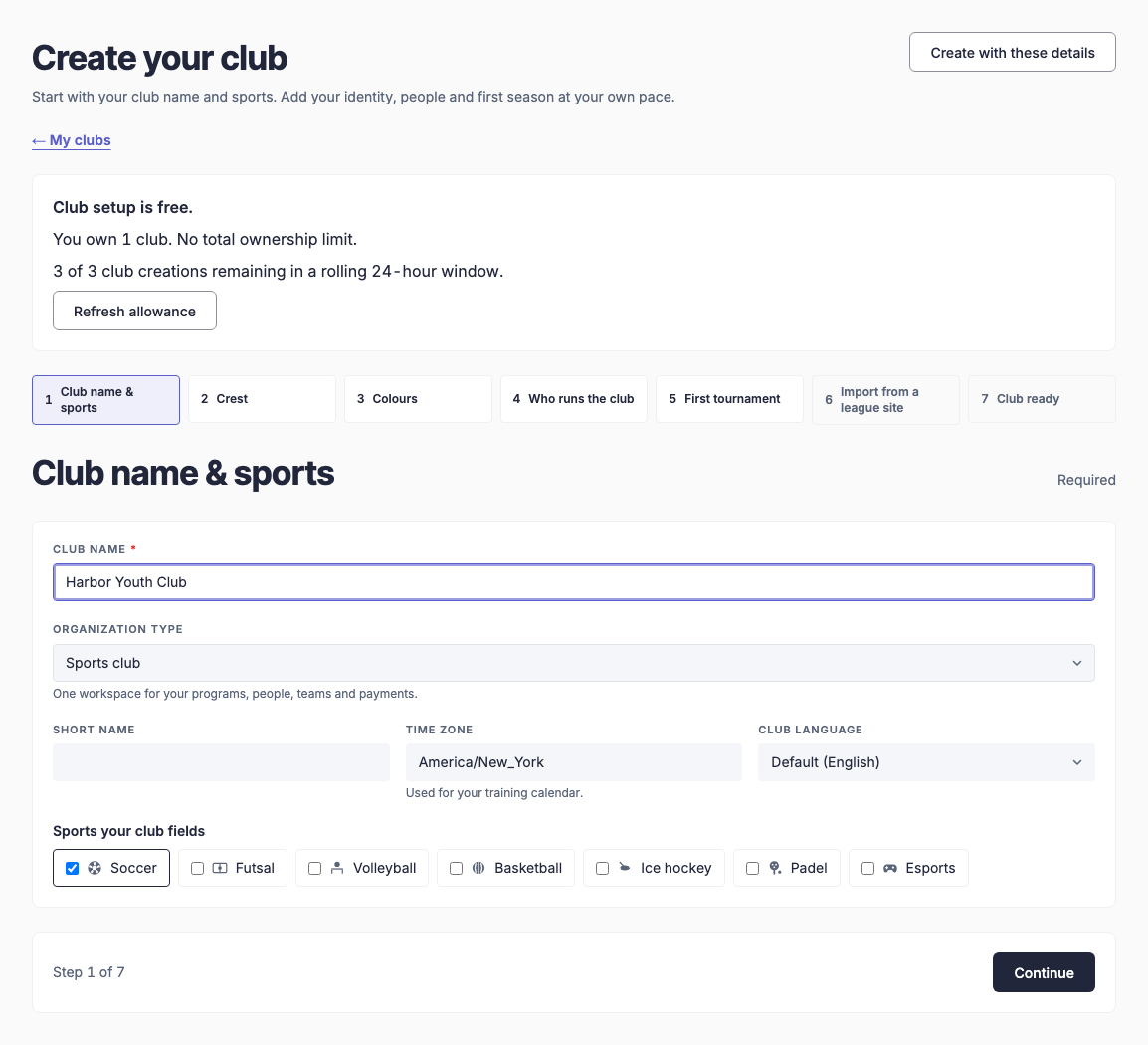The image size is (1148, 1045).
Task: Follow the My clubs back link
Action: tap(71, 140)
